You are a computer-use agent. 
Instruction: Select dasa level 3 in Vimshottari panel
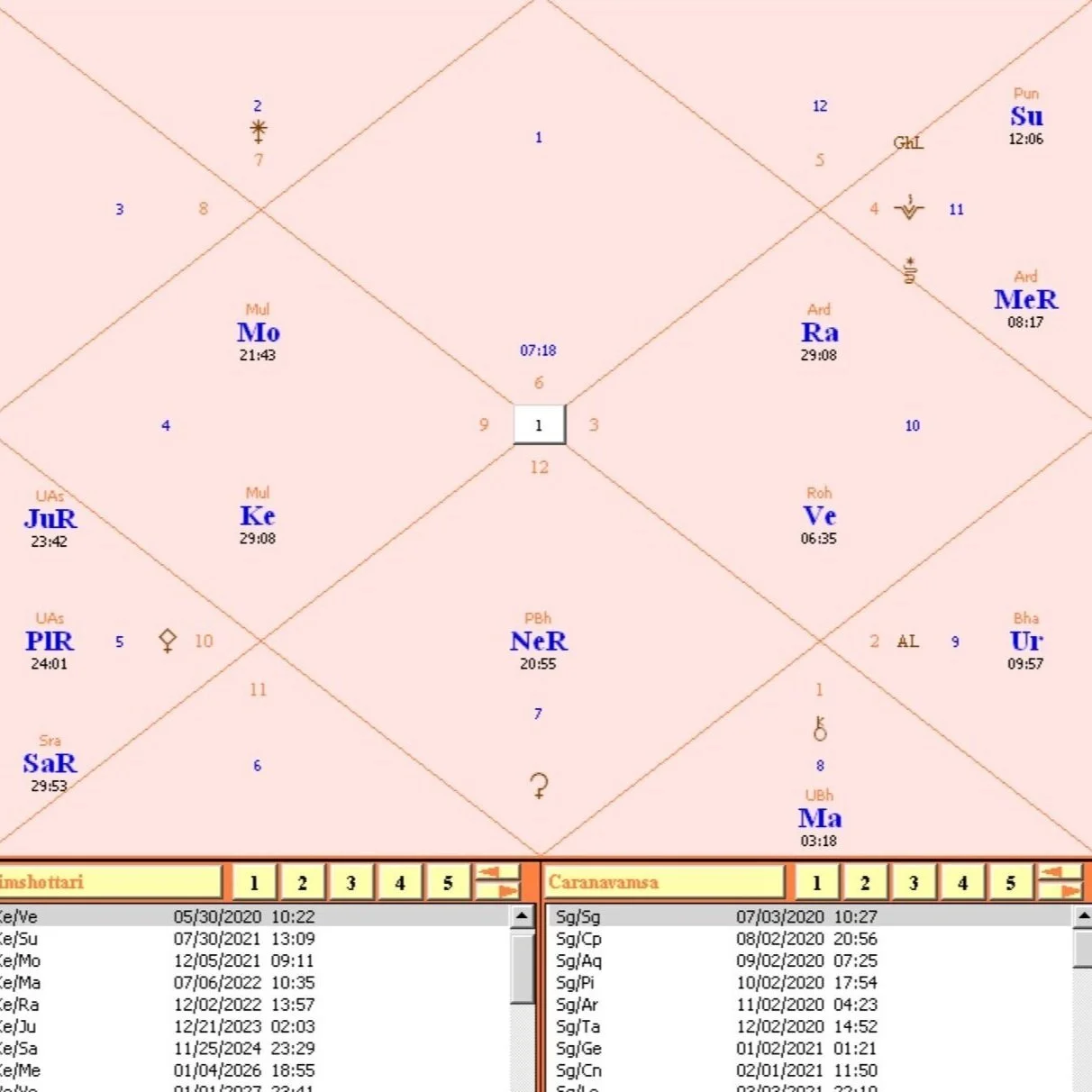pos(351,882)
